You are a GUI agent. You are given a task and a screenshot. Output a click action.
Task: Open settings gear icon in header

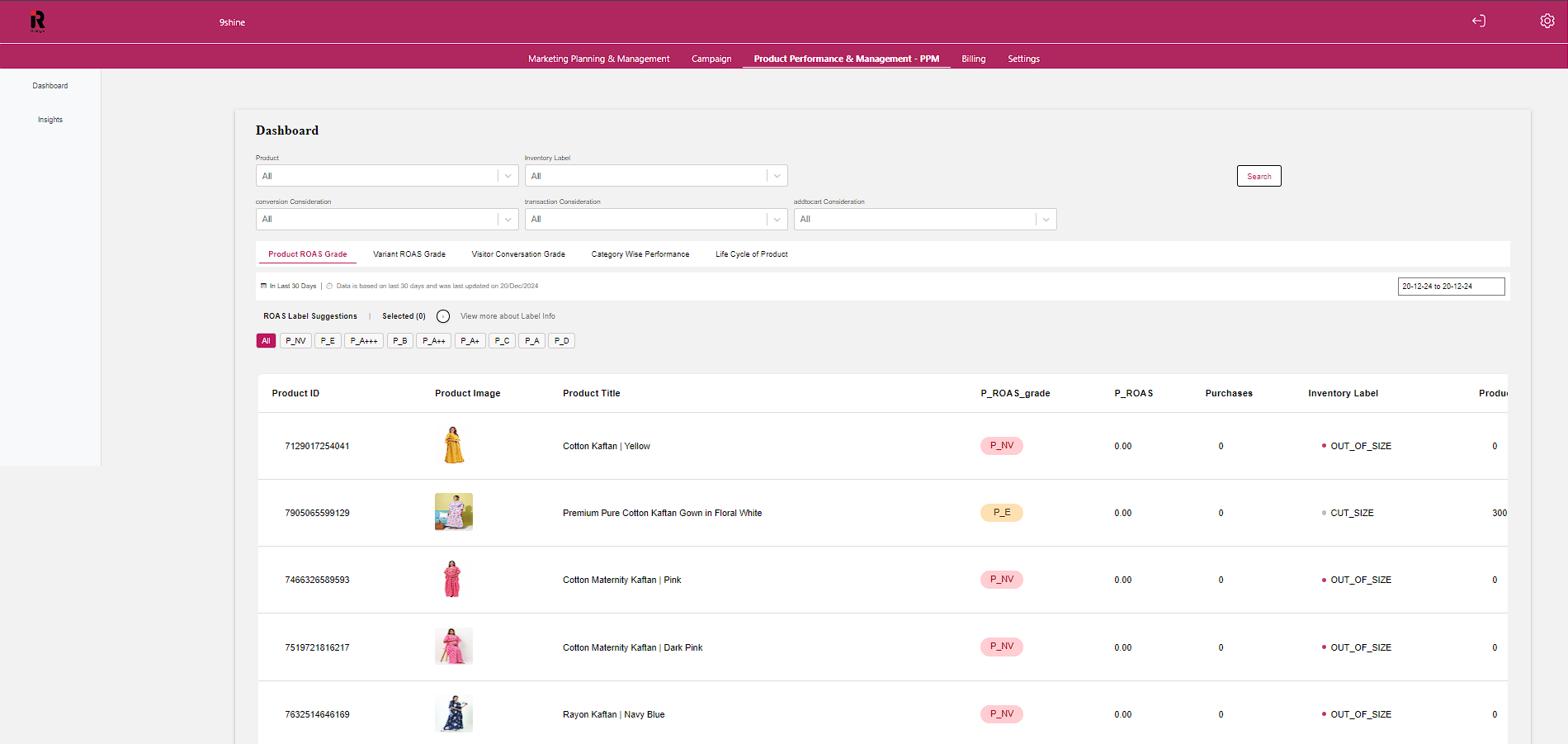tap(1547, 21)
